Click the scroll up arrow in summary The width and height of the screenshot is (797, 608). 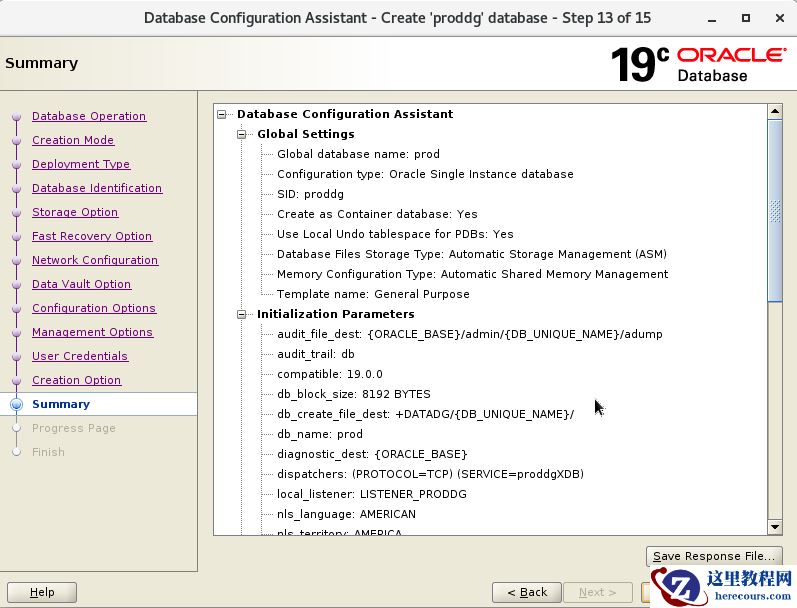pyautogui.click(x=775, y=109)
